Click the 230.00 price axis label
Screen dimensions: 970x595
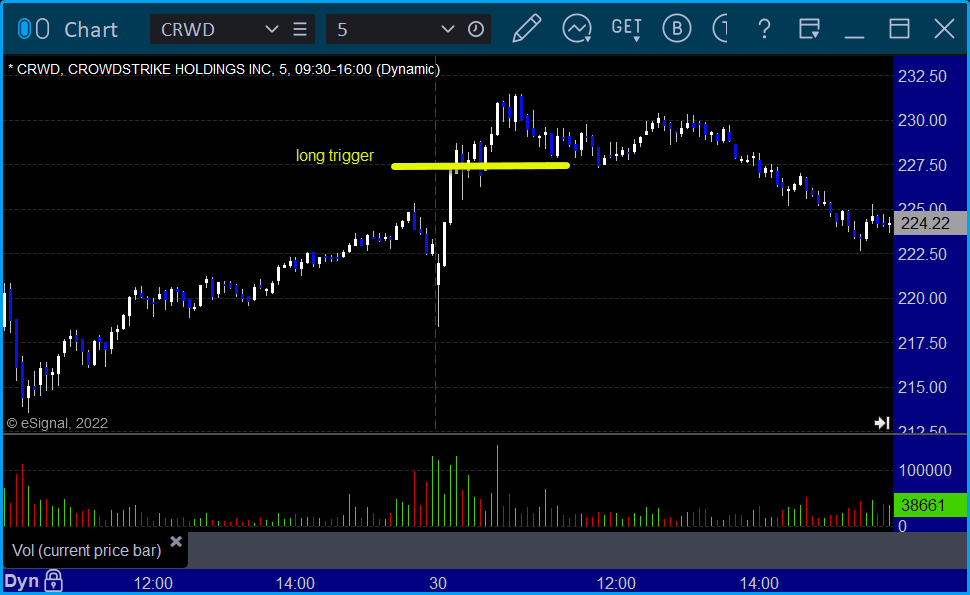[x=922, y=120]
